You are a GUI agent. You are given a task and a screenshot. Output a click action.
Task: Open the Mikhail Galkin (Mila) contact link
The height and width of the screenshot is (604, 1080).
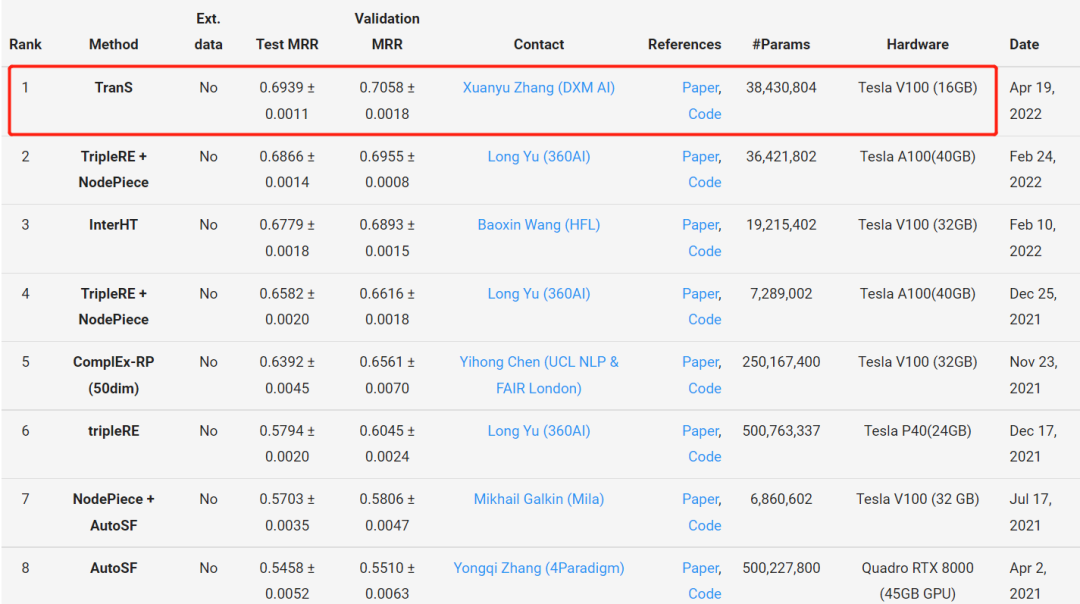point(538,499)
